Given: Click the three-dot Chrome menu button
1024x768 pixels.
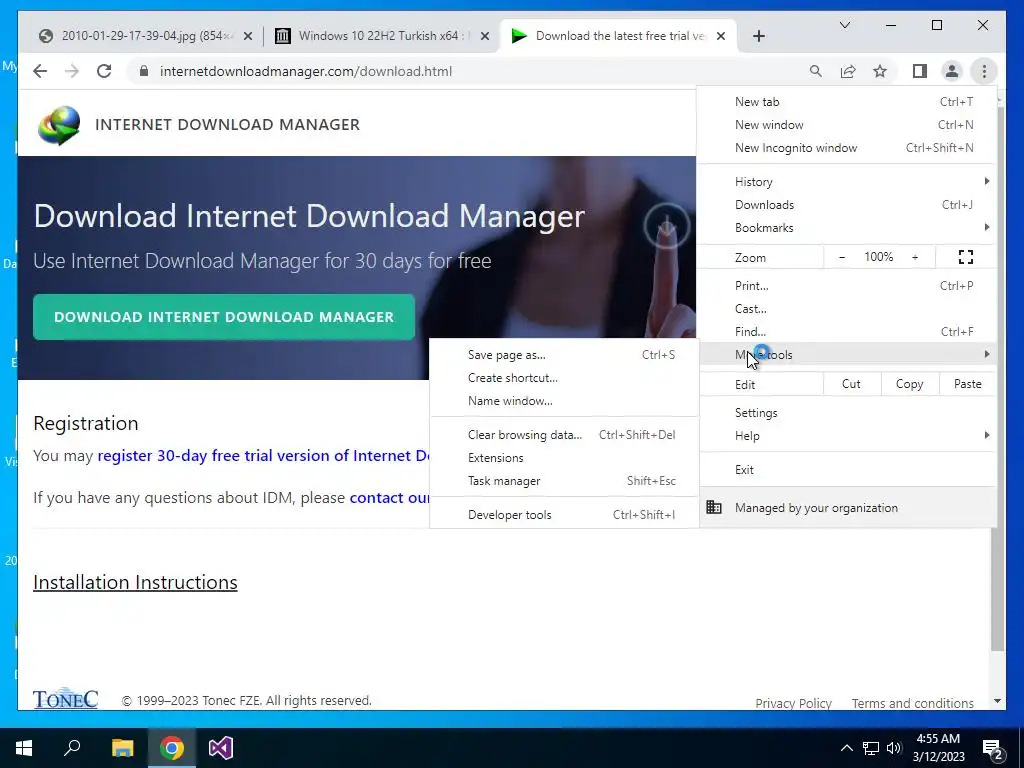Looking at the screenshot, I should (984, 71).
